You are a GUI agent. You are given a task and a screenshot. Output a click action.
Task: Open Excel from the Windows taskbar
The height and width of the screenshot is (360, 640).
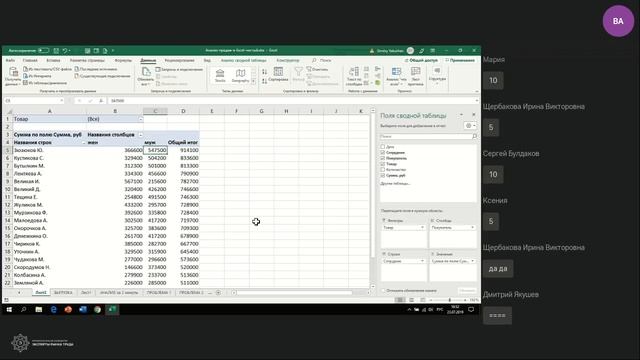click(x=112, y=309)
